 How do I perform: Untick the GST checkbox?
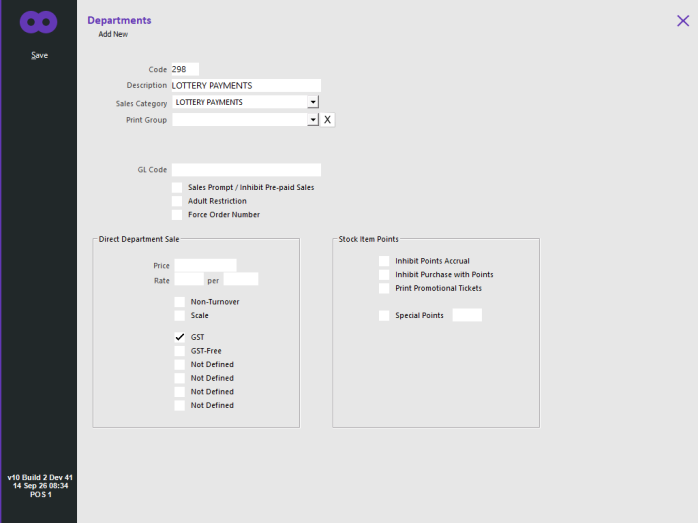180,337
